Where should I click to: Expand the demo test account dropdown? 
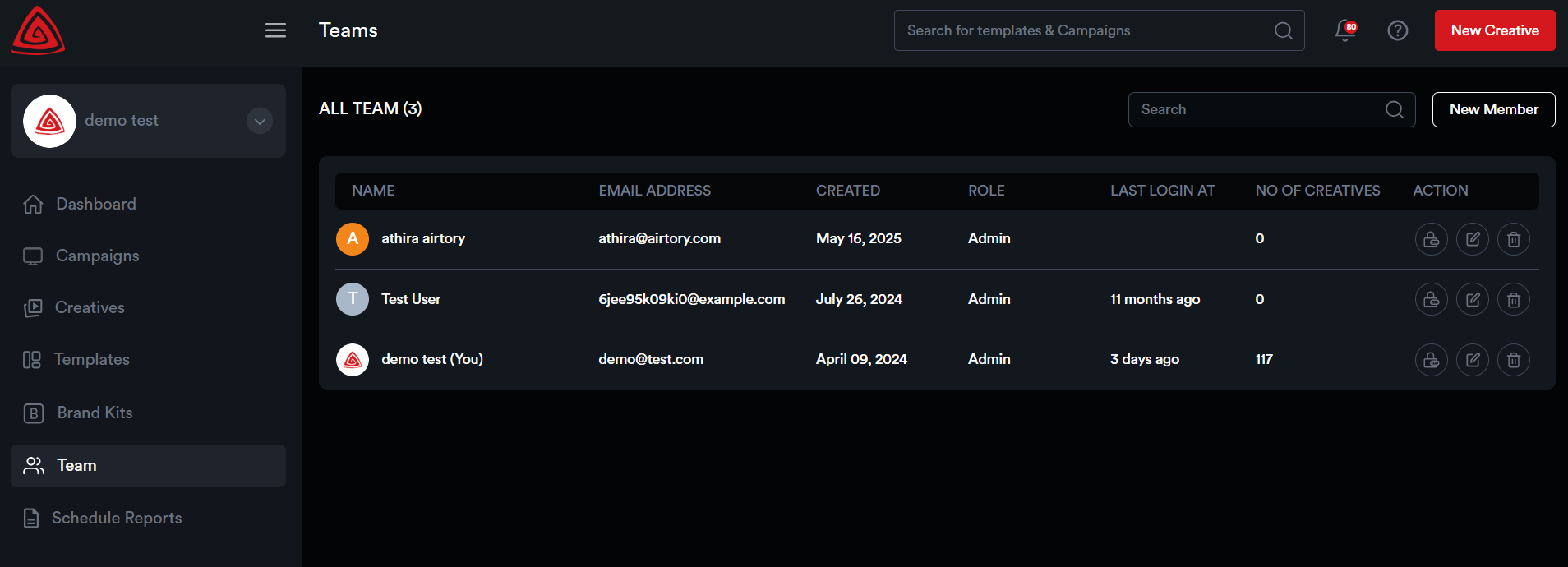tap(260, 121)
